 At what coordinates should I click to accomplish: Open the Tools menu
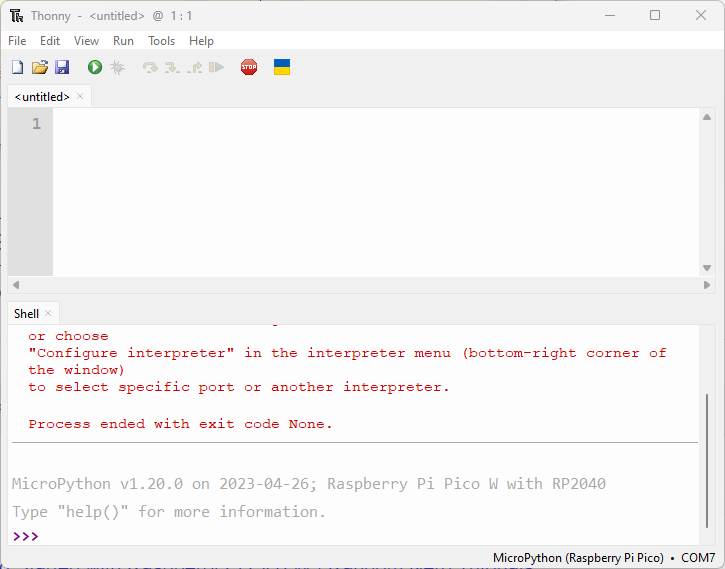pyautogui.click(x=161, y=41)
